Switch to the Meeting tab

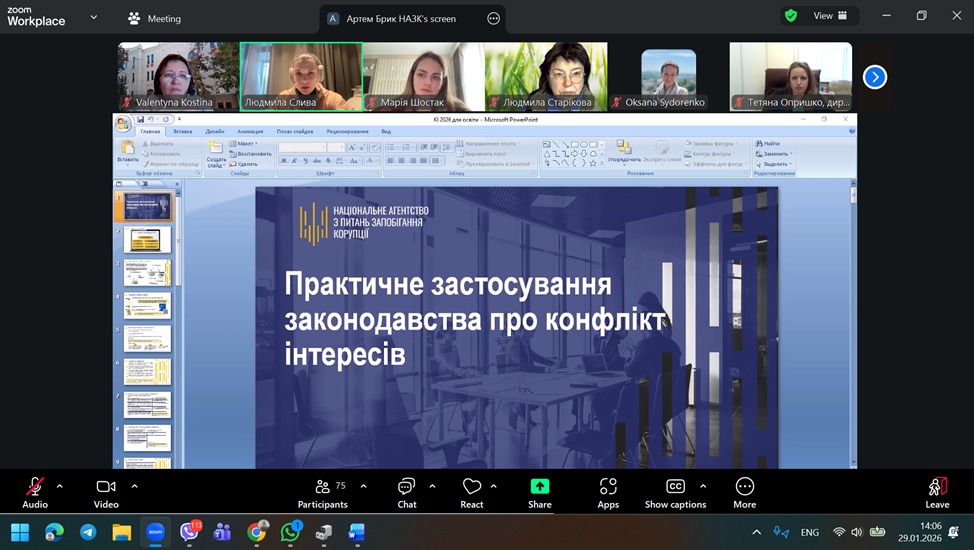point(155,18)
